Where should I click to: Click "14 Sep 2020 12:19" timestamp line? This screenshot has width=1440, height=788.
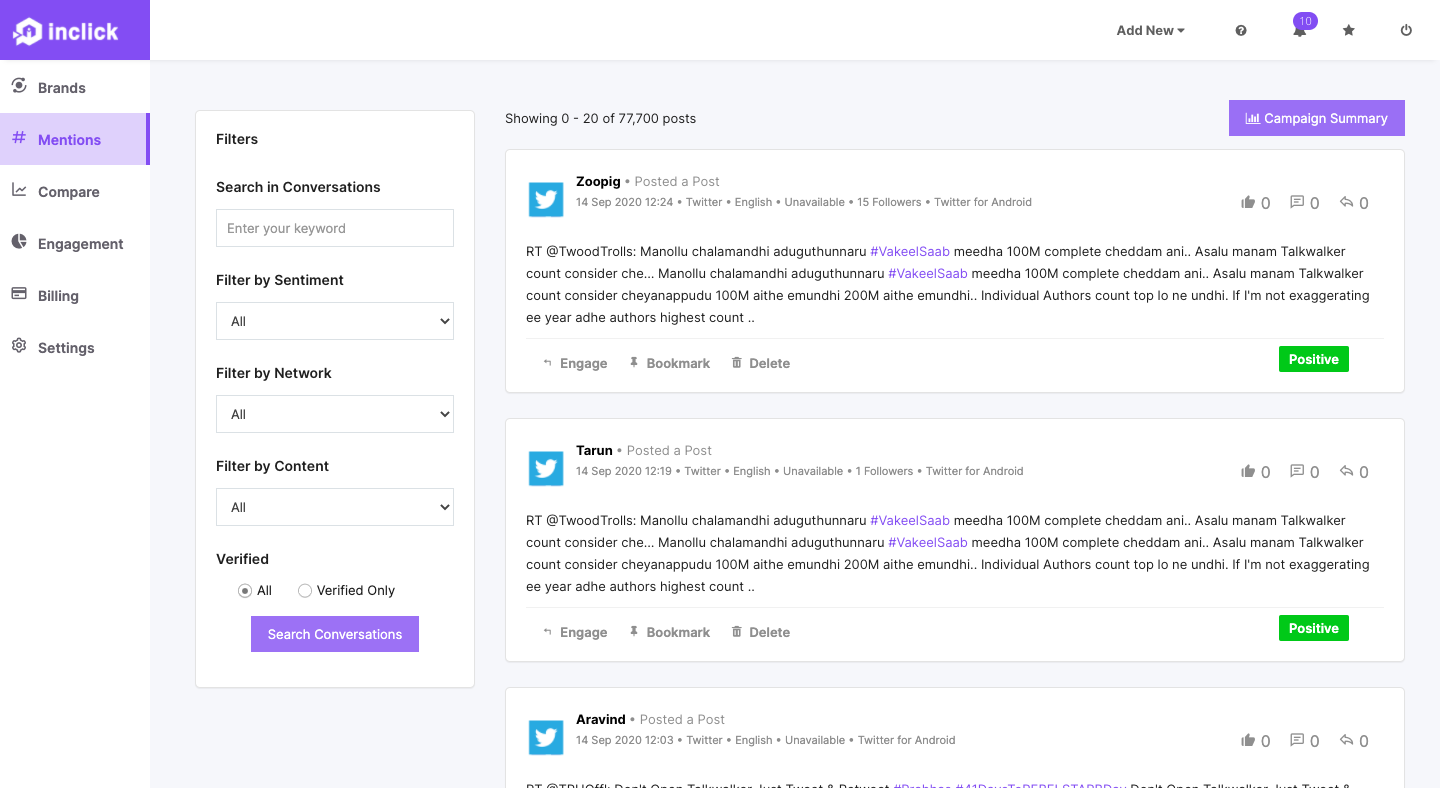coord(800,471)
